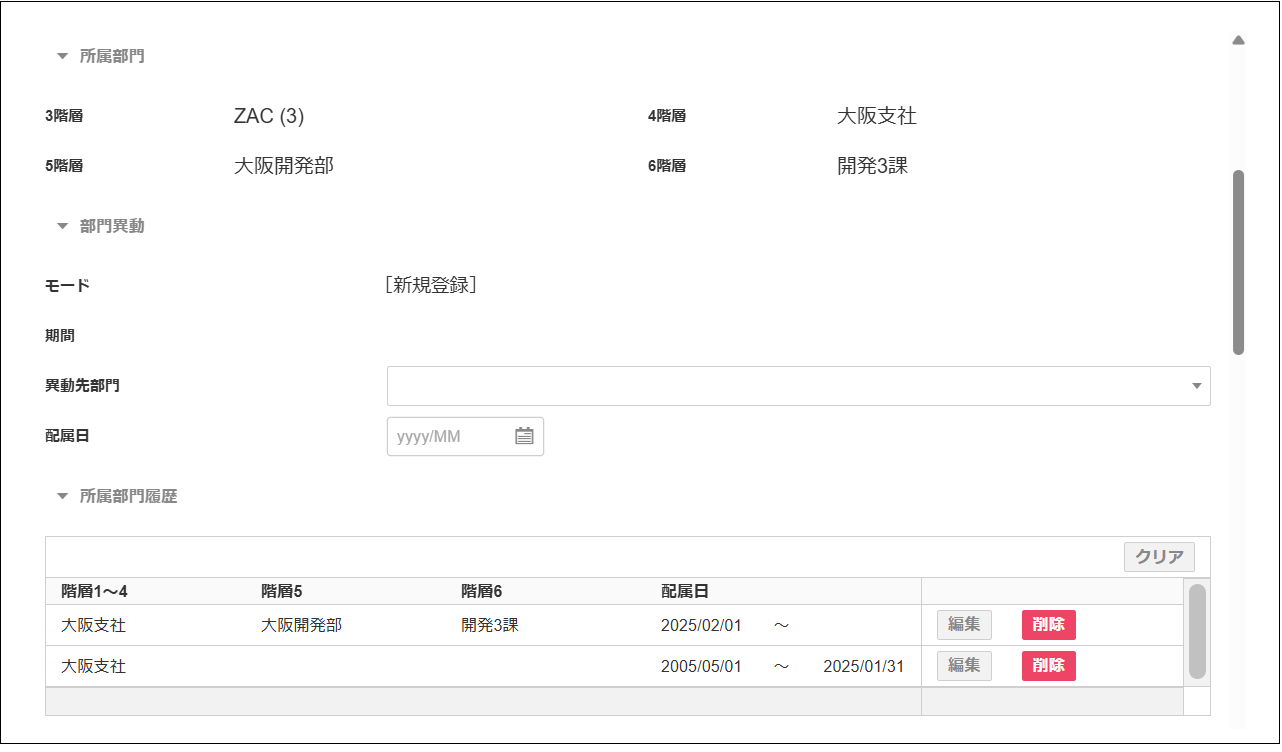Click the page scroll-up arrow
The height and width of the screenshot is (752, 1282).
tap(1238, 41)
